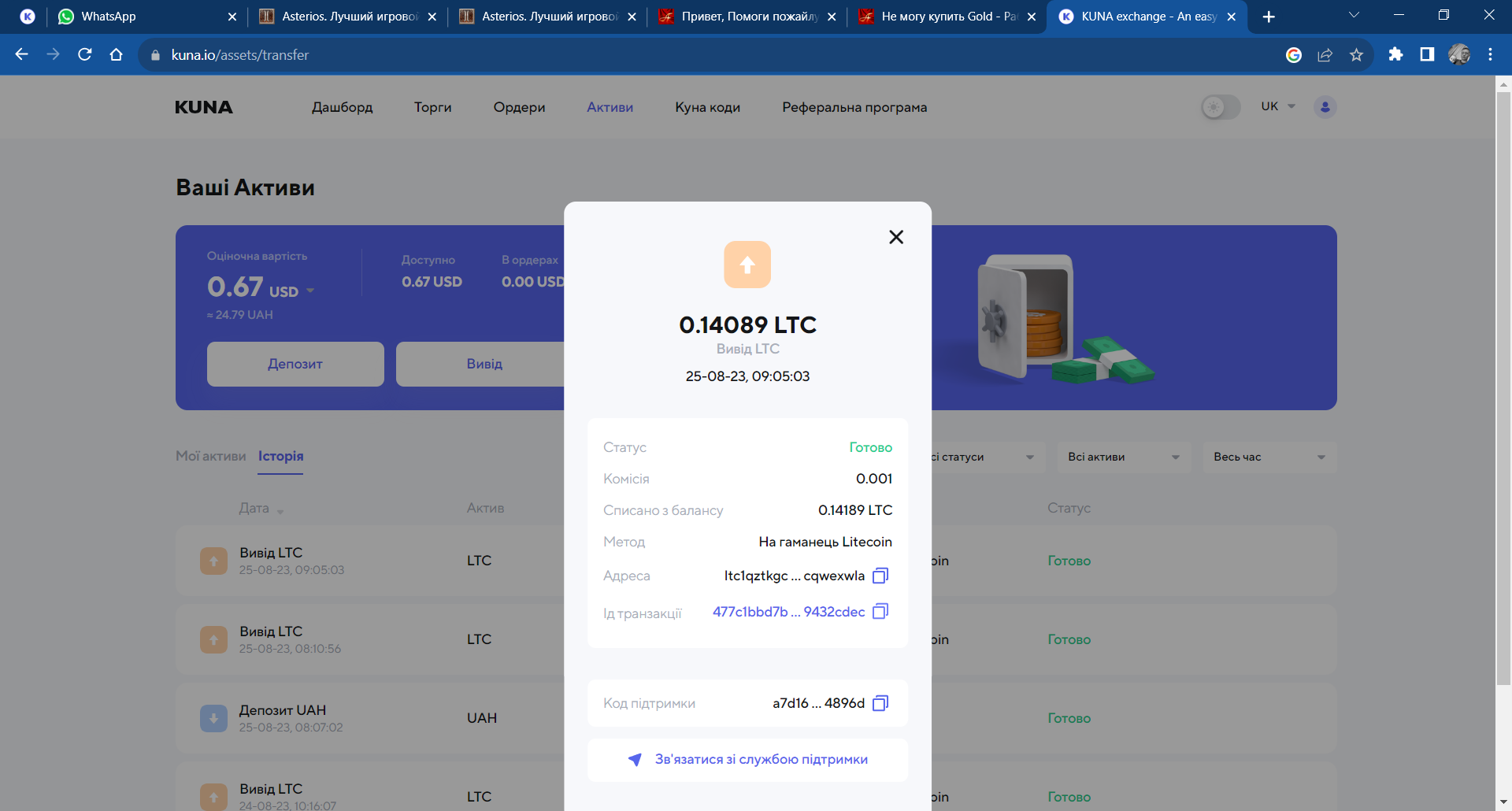The image size is (1512, 811).
Task: Switch to the 'Мої активи' tab
Action: tap(210, 456)
